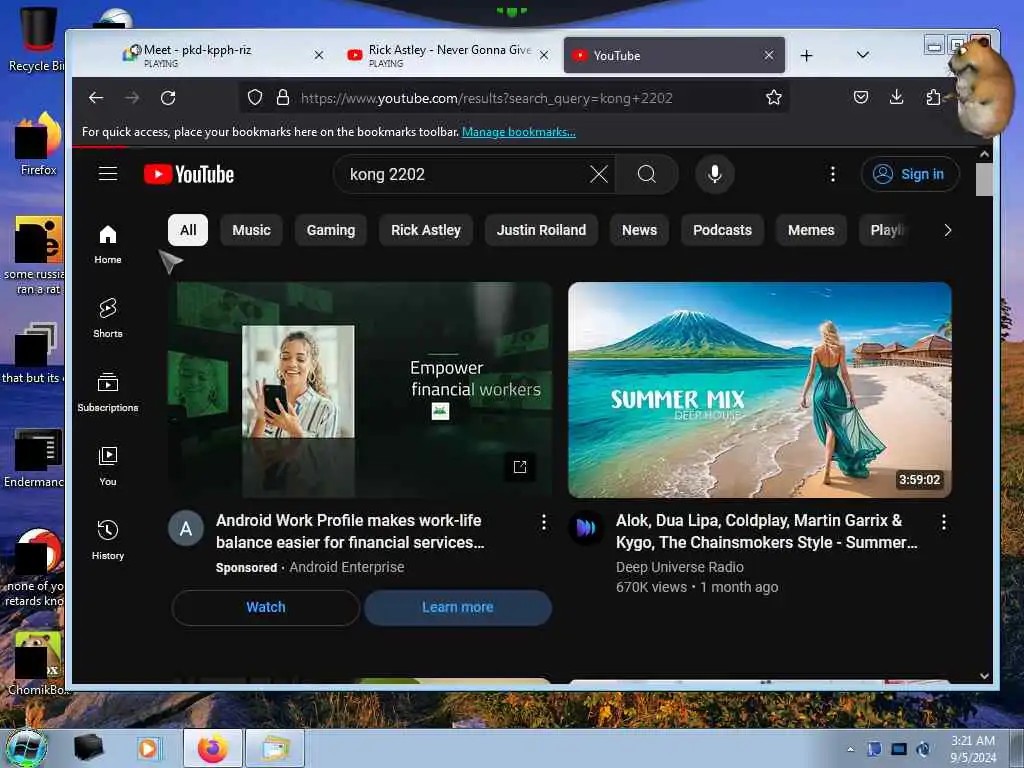
Task: Switch to Rick Astley Never Gonna Give tab
Action: [x=451, y=56]
